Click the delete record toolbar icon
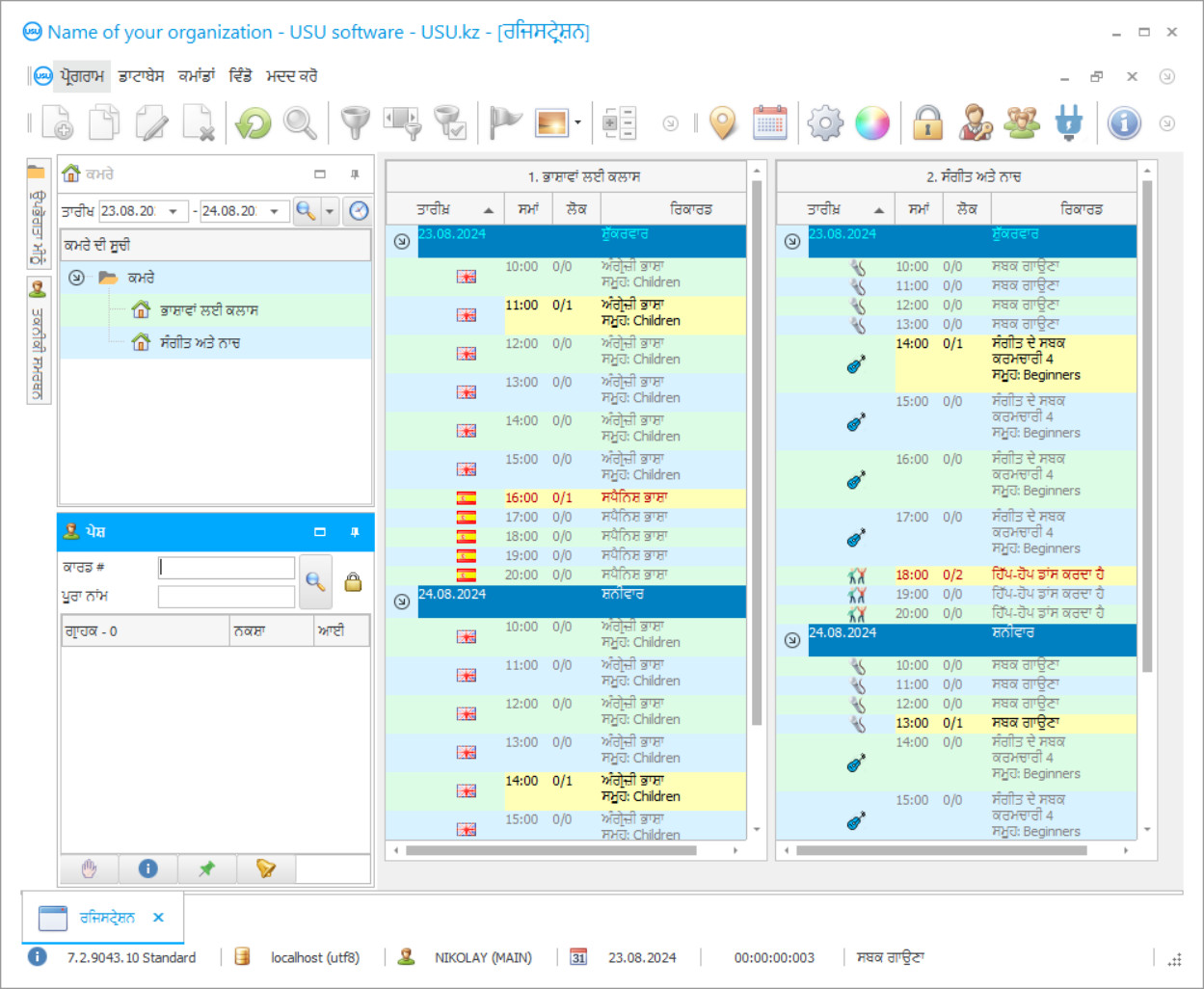This screenshot has width=1204, height=989. [x=199, y=122]
